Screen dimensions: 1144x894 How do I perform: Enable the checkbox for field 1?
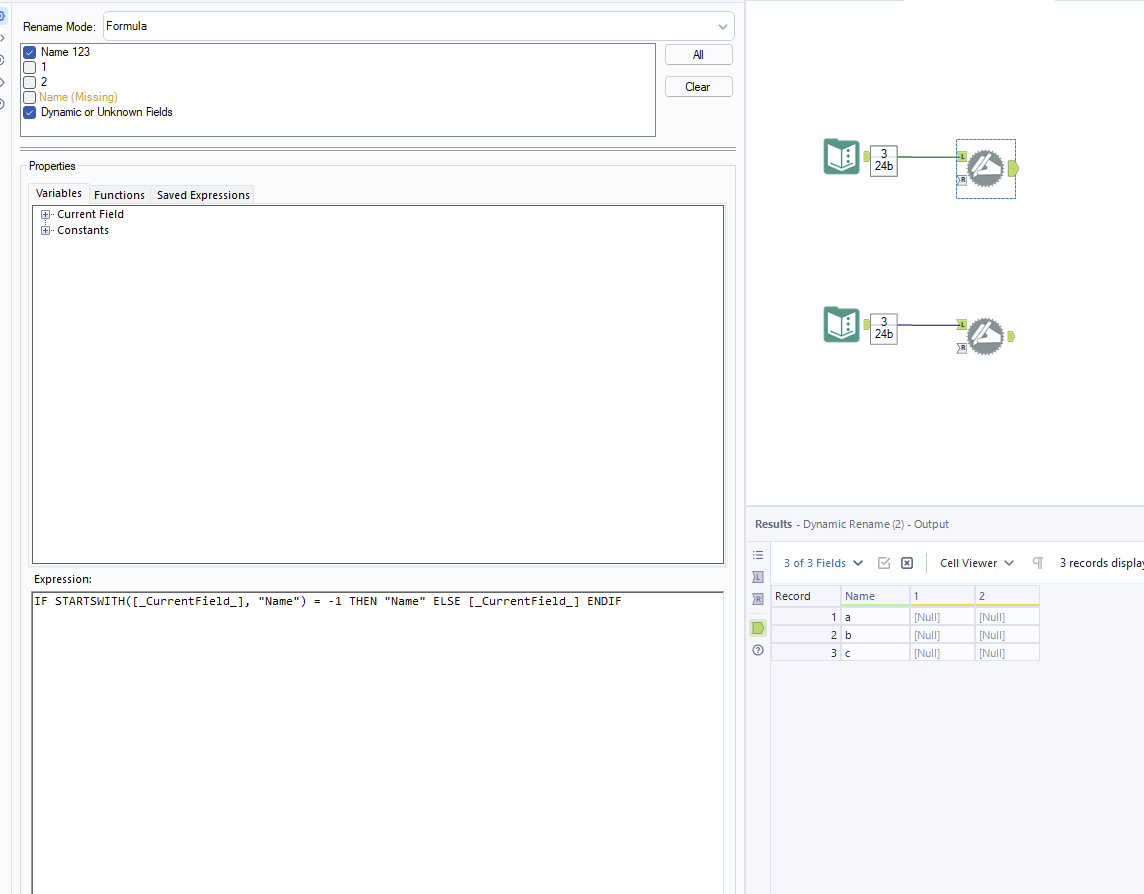coord(29,67)
